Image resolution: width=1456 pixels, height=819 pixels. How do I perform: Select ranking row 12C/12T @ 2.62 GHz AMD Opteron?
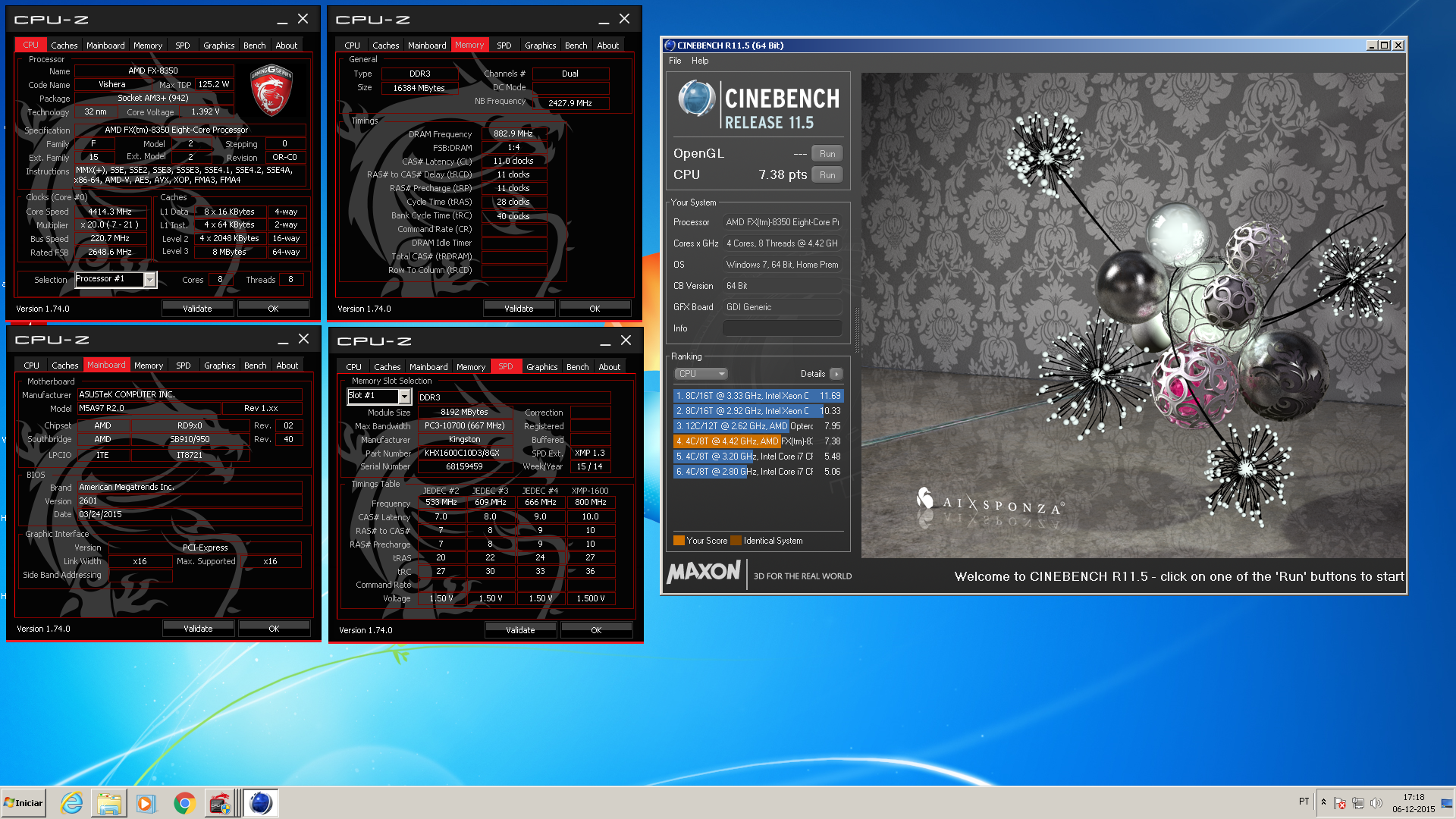pos(758,426)
